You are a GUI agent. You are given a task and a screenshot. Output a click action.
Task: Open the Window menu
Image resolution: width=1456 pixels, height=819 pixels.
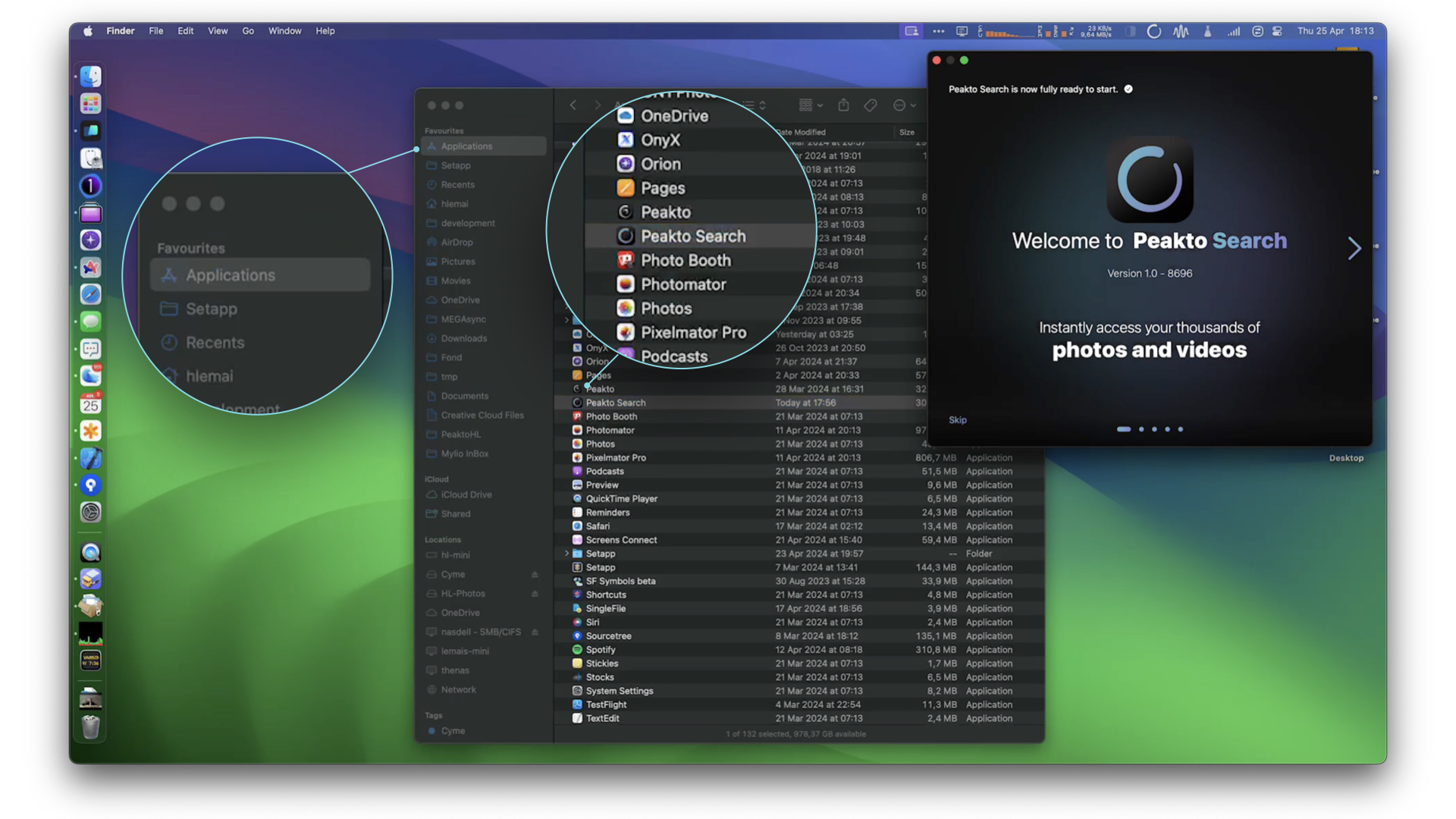[284, 31]
